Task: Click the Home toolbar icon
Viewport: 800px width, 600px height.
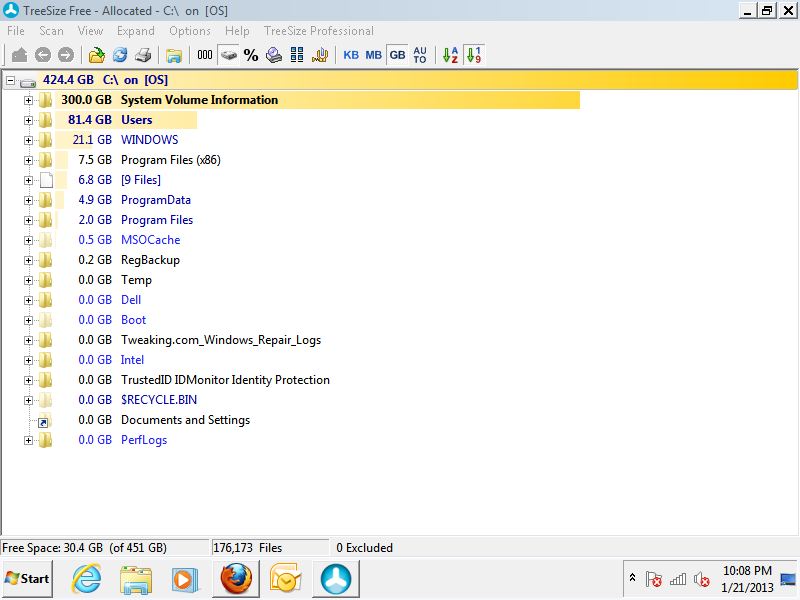Action: click(x=19, y=55)
